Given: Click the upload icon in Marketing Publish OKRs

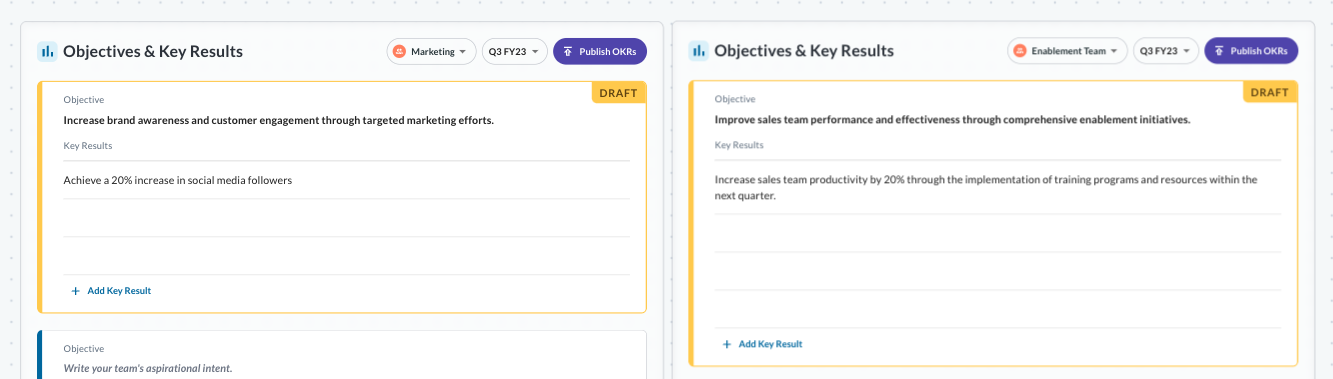Looking at the screenshot, I should [568, 51].
